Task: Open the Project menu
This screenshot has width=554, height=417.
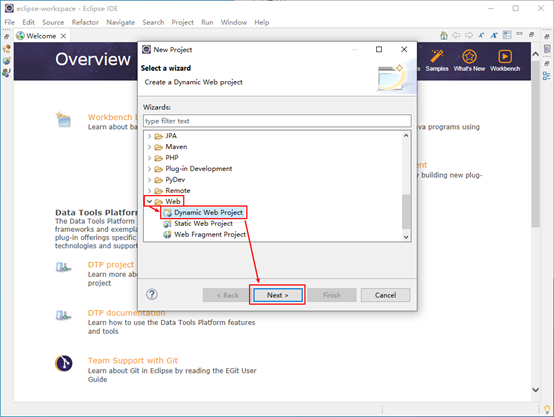Action: point(183,22)
